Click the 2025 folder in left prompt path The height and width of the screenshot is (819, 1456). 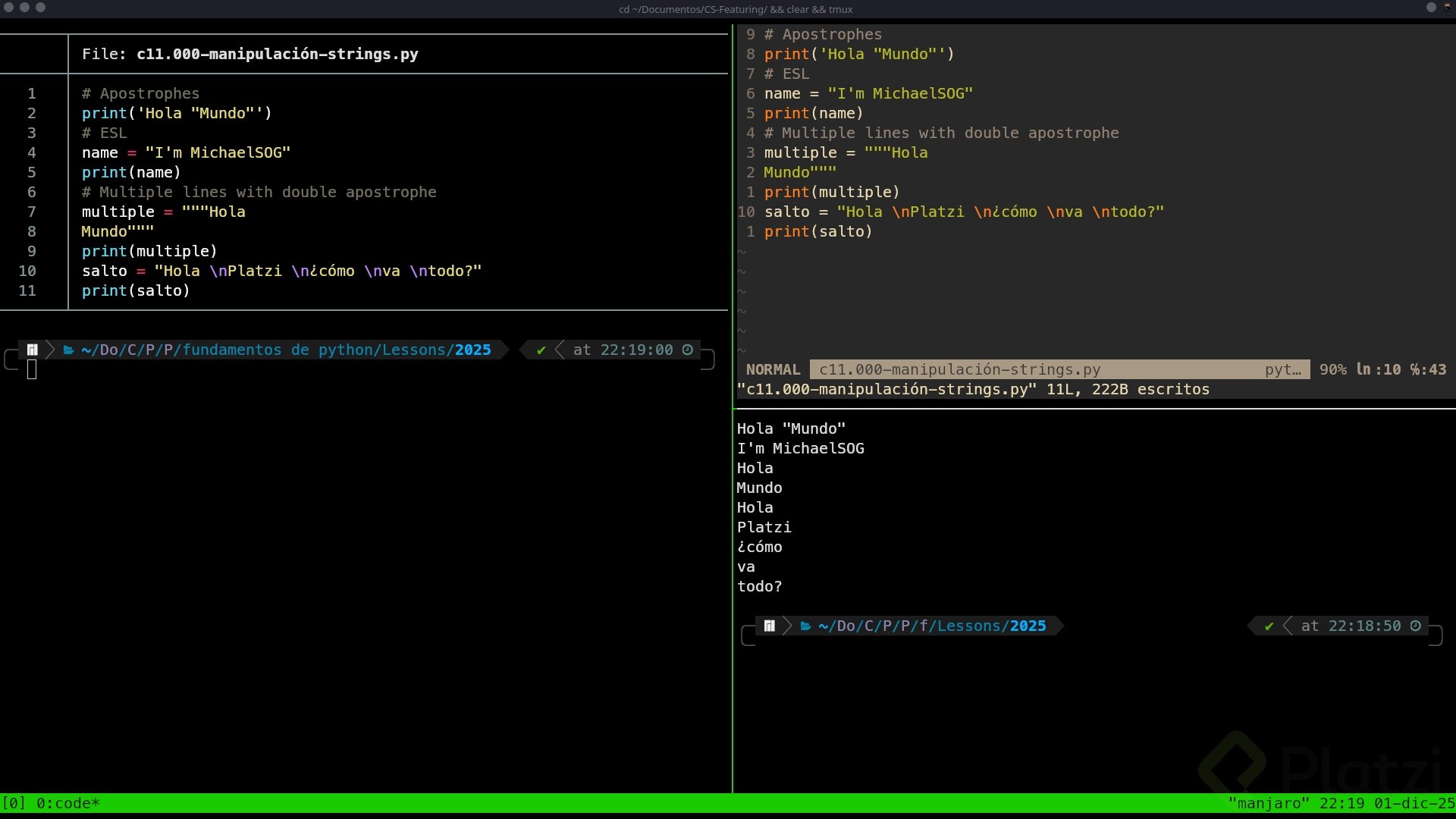(472, 350)
